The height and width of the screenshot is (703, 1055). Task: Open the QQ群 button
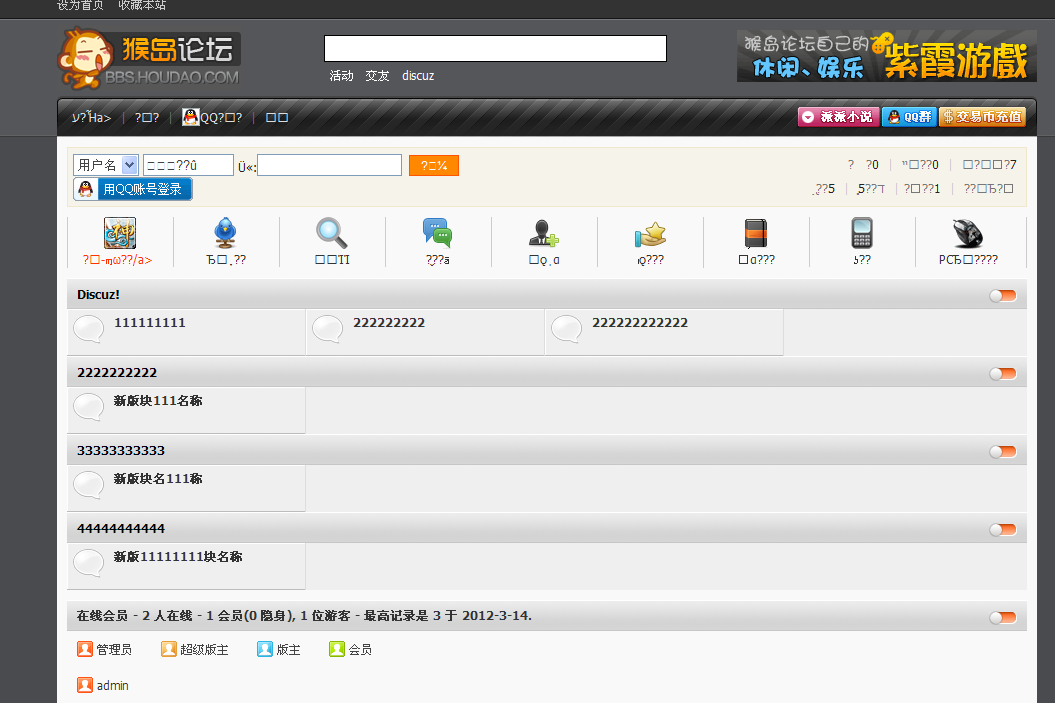pyautogui.click(x=910, y=117)
